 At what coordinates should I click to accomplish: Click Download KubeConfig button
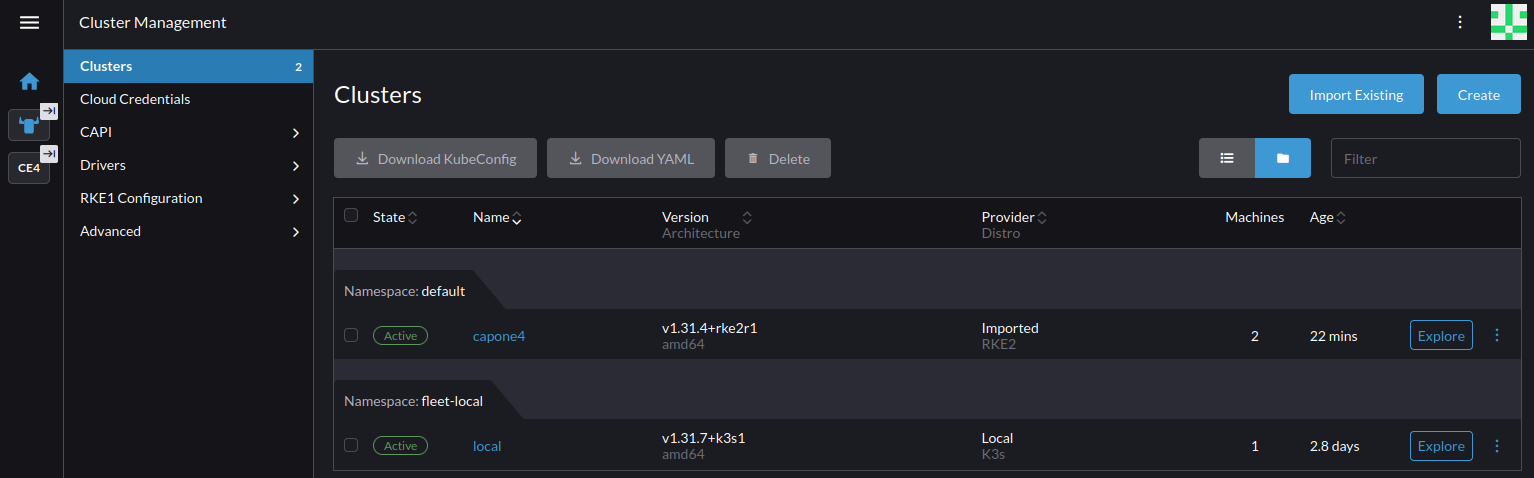point(435,158)
